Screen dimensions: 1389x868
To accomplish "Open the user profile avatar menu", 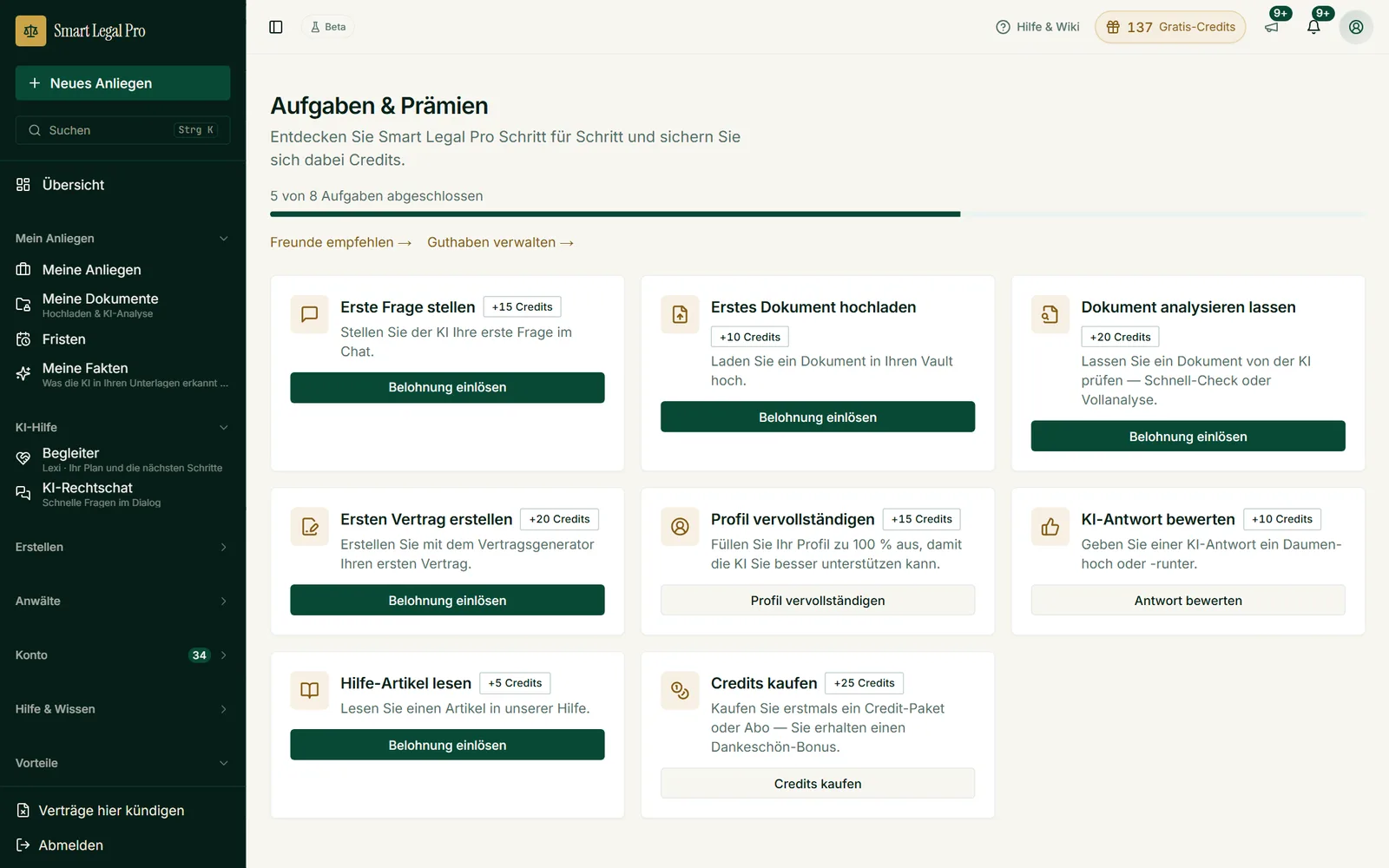I will (x=1356, y=27).
